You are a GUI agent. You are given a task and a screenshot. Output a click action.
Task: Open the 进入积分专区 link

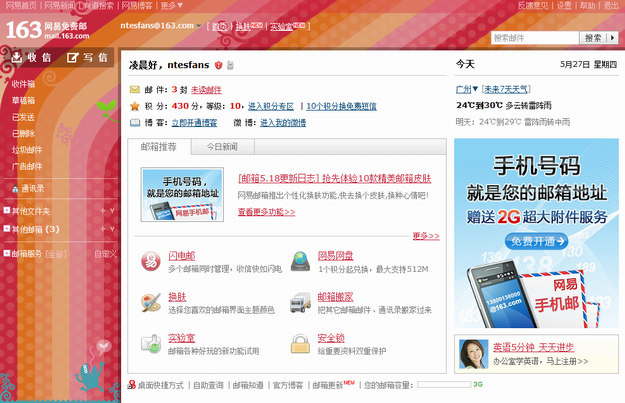[x=271, y=106]
